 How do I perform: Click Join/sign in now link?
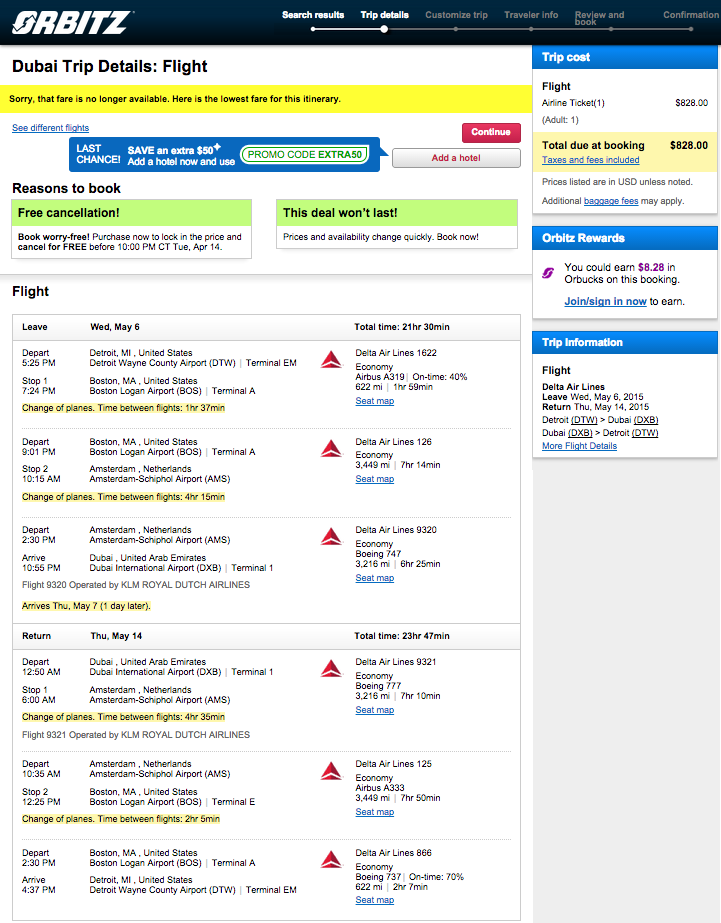point(605,301)
